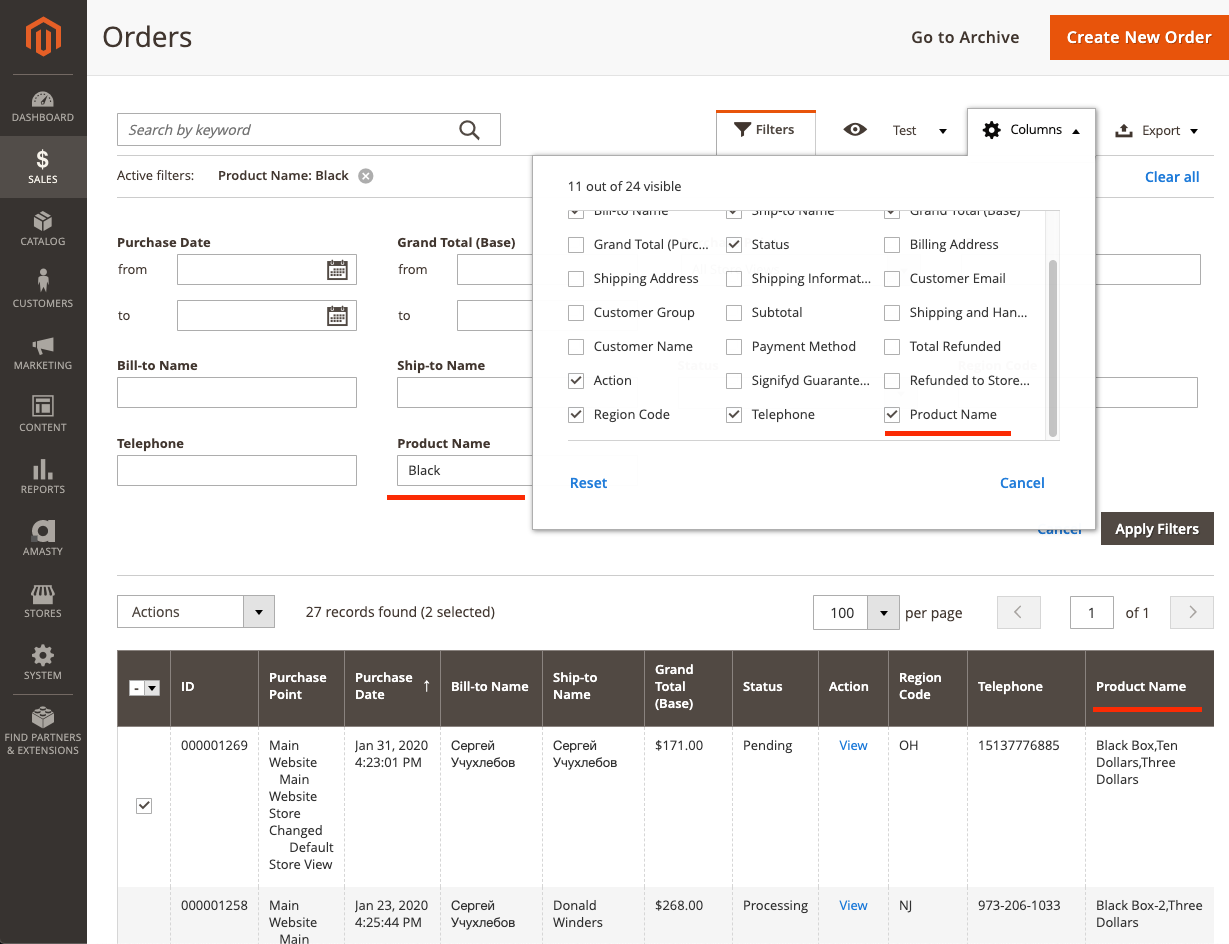Viewport: 1229px width, 944px height.
Task: Open the Customers section
Action: pyautogui.click(x=43, y=291)
